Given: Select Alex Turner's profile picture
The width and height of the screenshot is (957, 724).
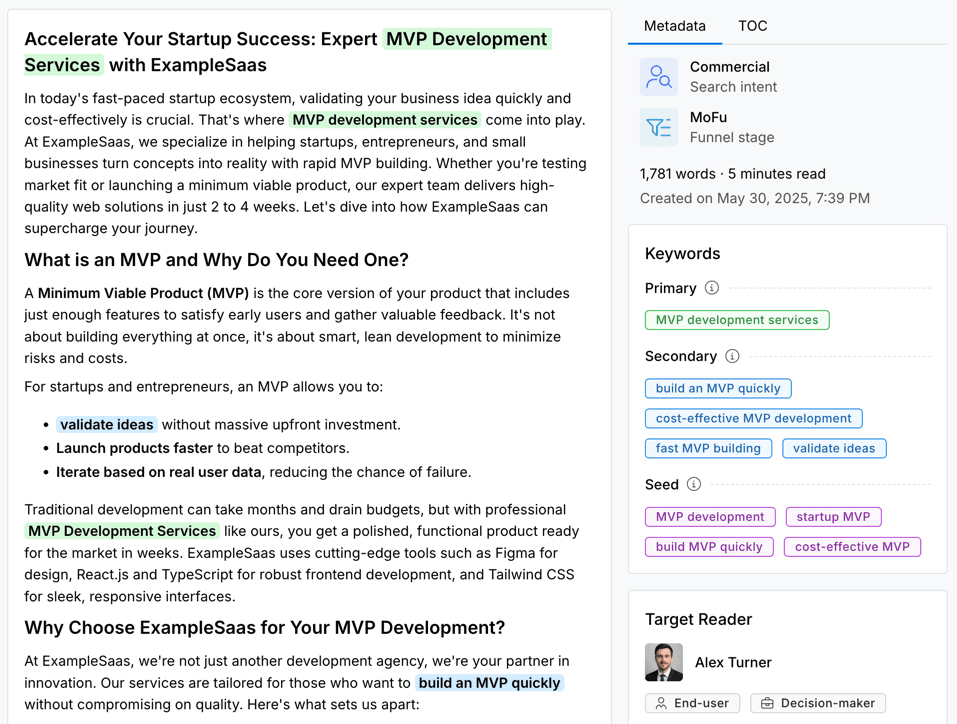Looking at the screenshot, I should click(663, 662).
